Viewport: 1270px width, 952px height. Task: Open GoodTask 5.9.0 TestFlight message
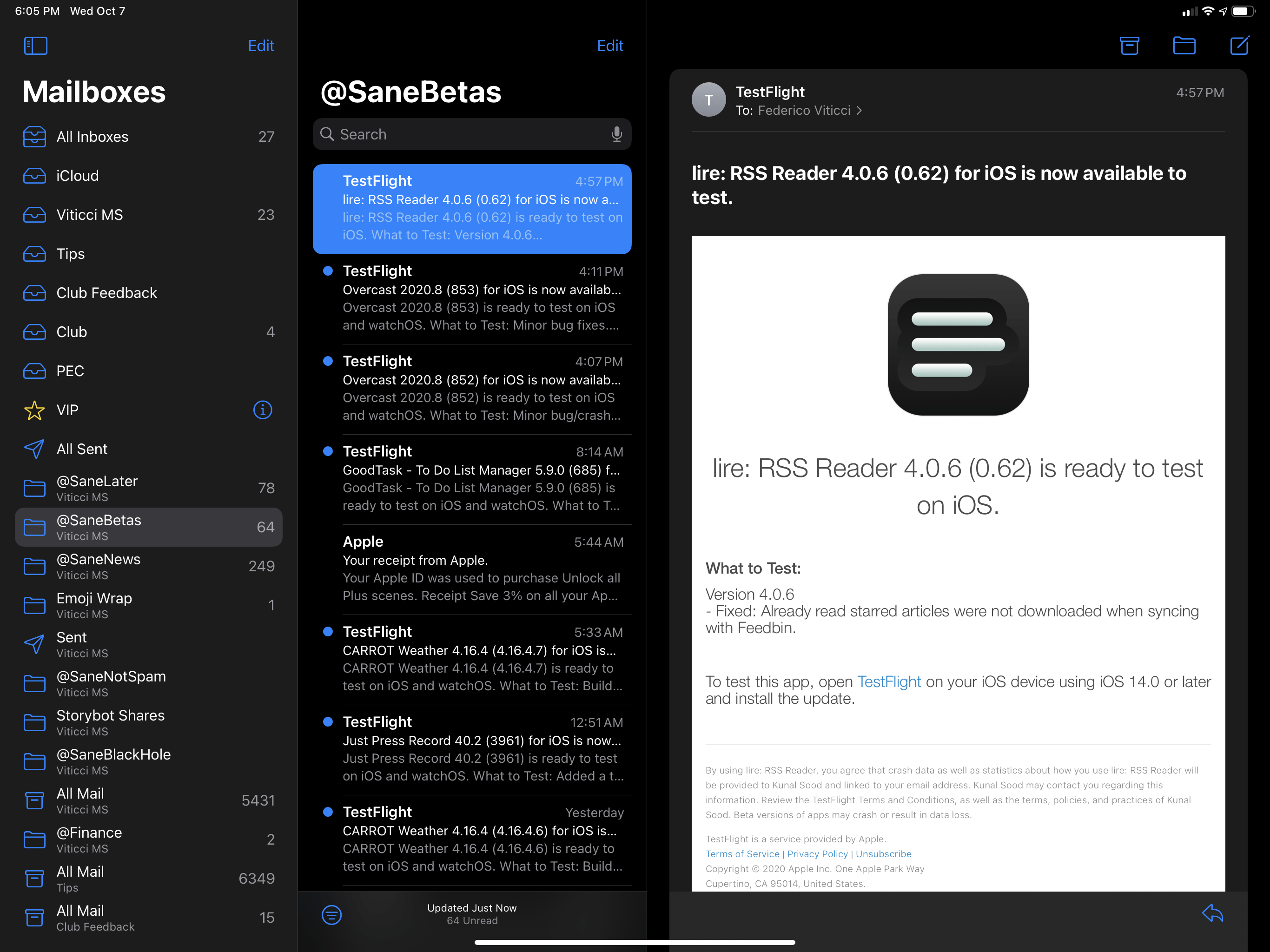472,479
